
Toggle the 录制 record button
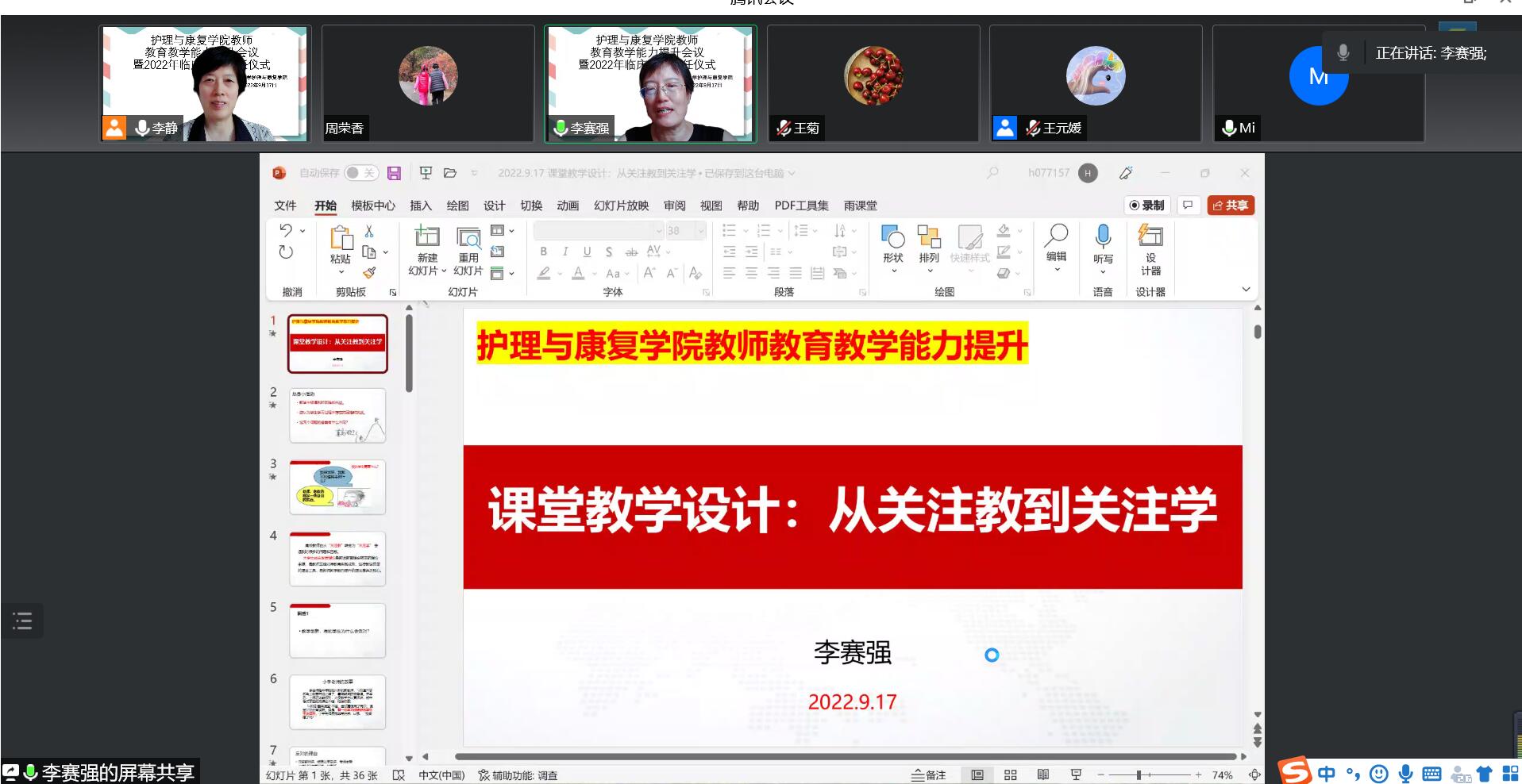tap(1146, 206)
